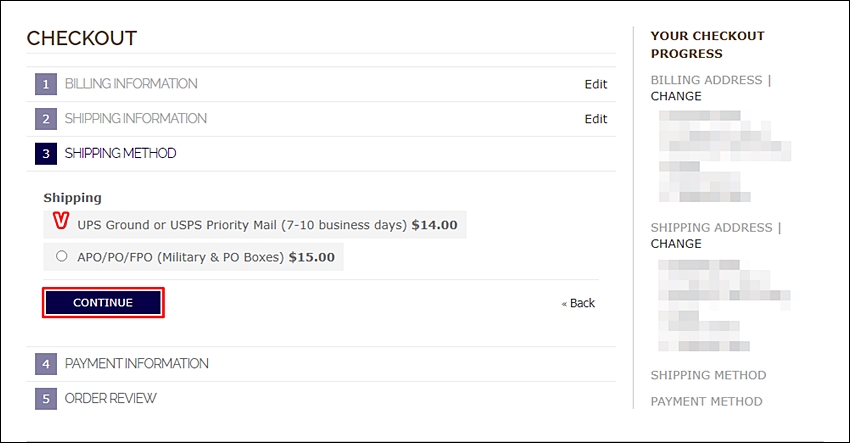
Task: Click Payment Method in checkout progress sidebar
Action: point(706,401)
